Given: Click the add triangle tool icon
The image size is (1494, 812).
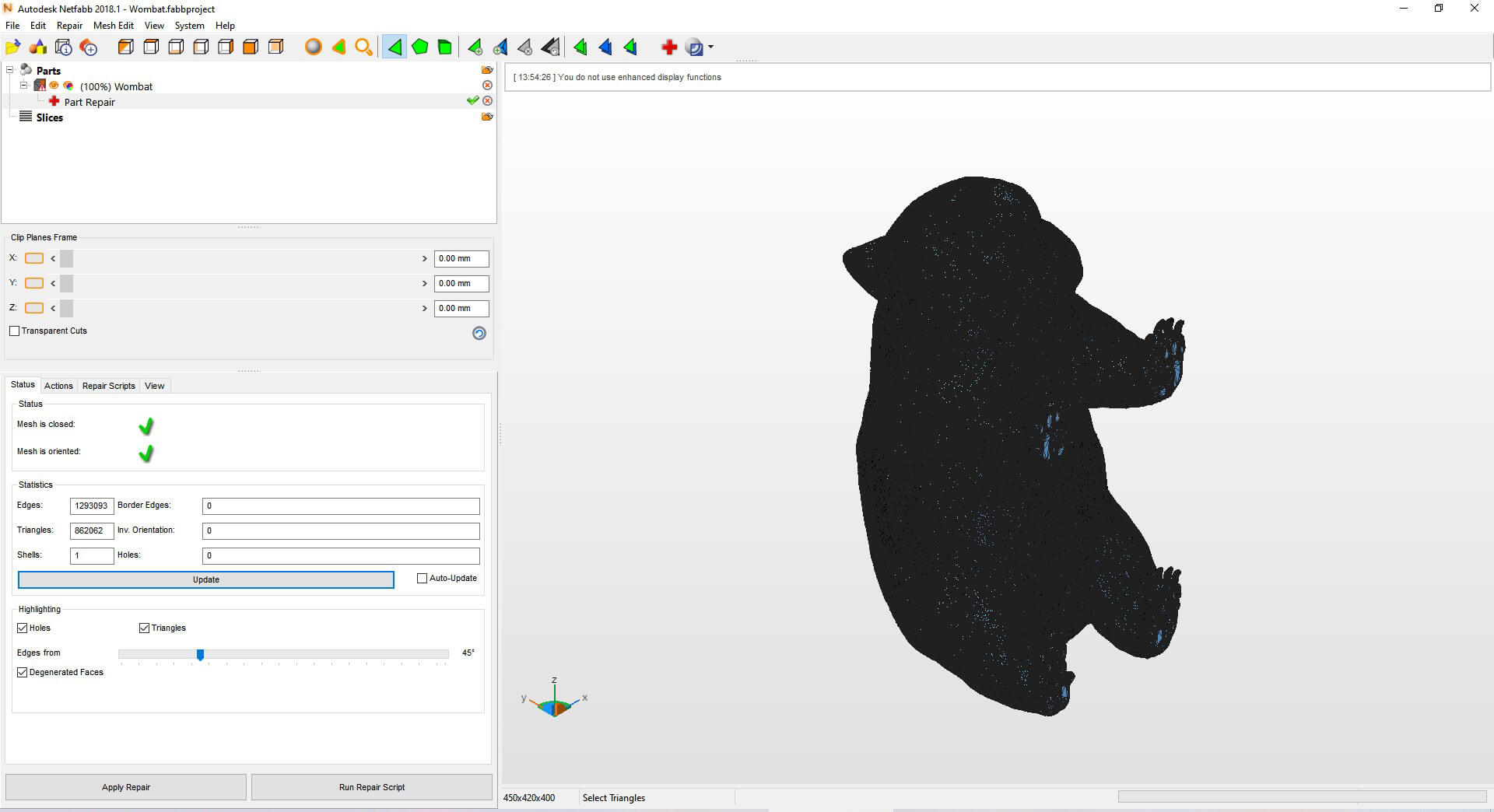Looking at the screenshot, I should click(475, 47).
